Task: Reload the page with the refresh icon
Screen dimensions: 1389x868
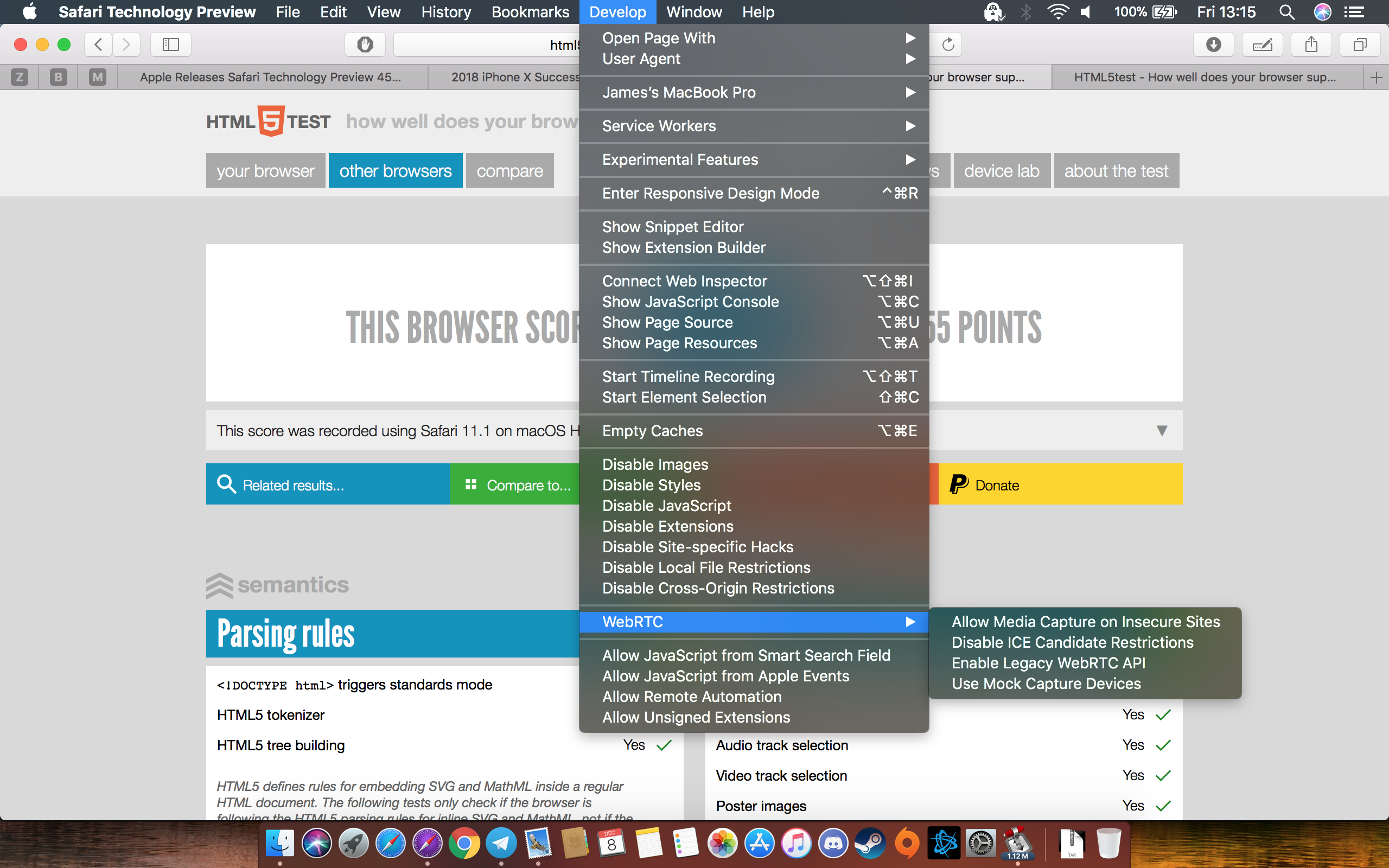Action: point(948,44)
